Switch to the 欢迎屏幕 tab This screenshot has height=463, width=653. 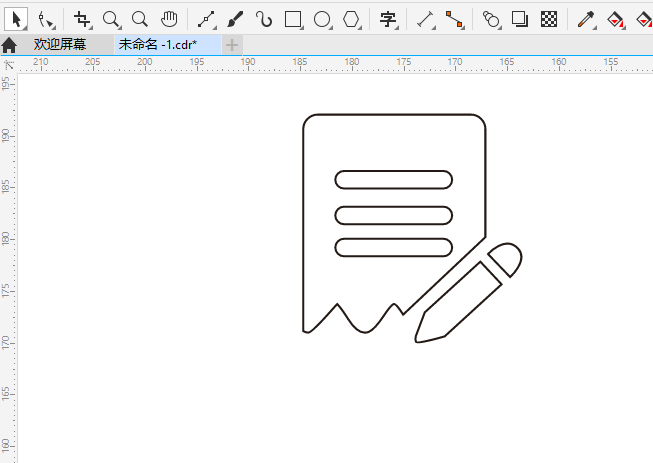coord(60,44)
